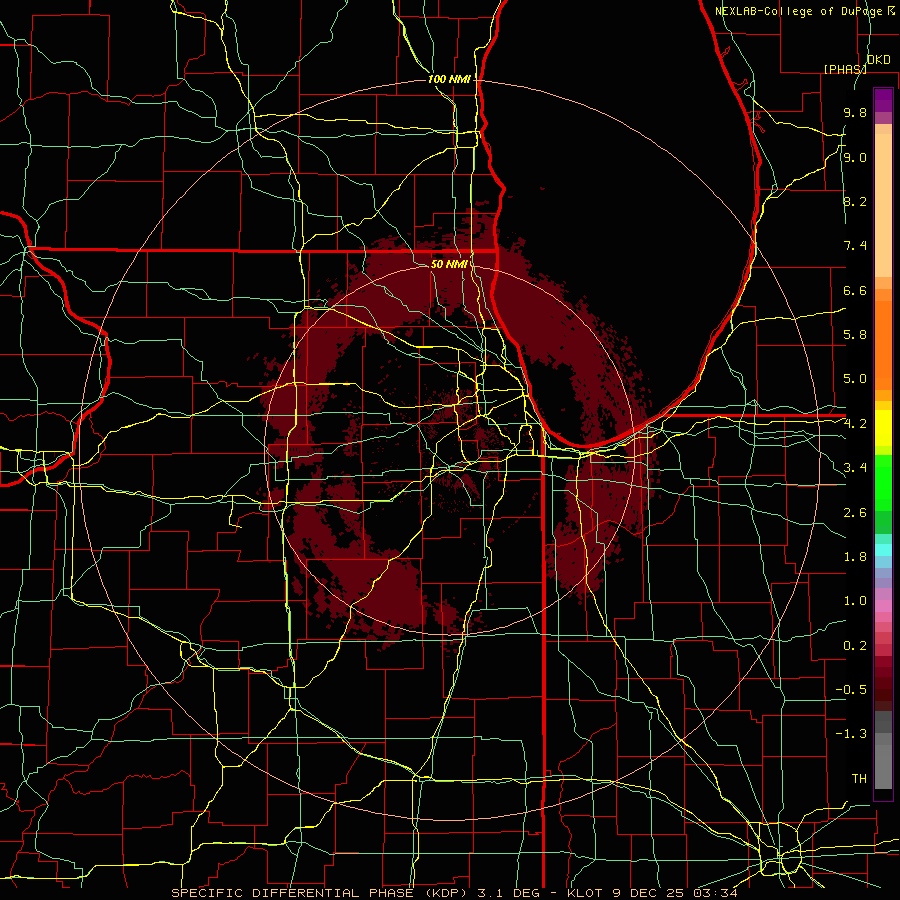Click the 1.8 value on the color scale
Image resolution: width=900 pixels, height=900 pixels.
click(855, 557)
